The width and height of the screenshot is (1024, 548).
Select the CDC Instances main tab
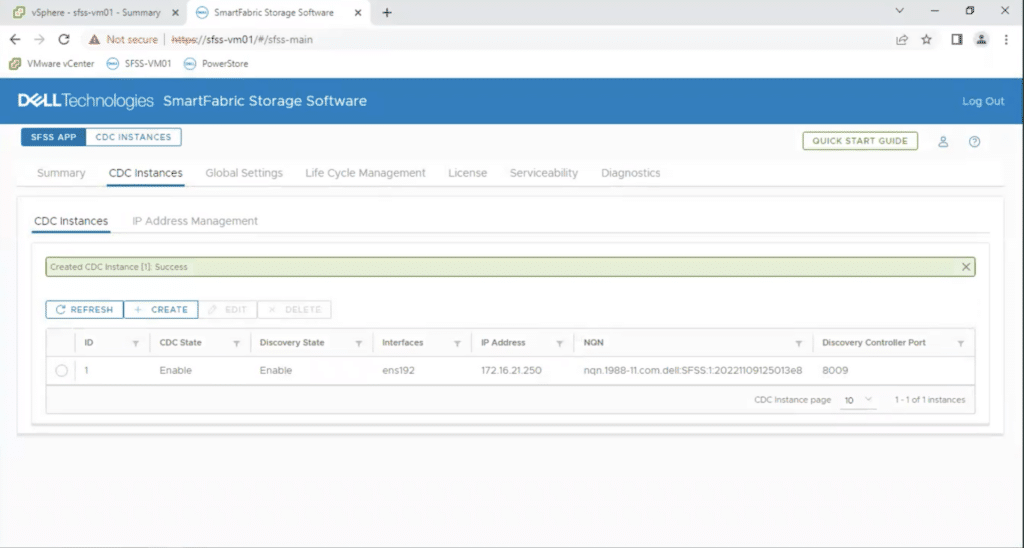coord(146,173)
